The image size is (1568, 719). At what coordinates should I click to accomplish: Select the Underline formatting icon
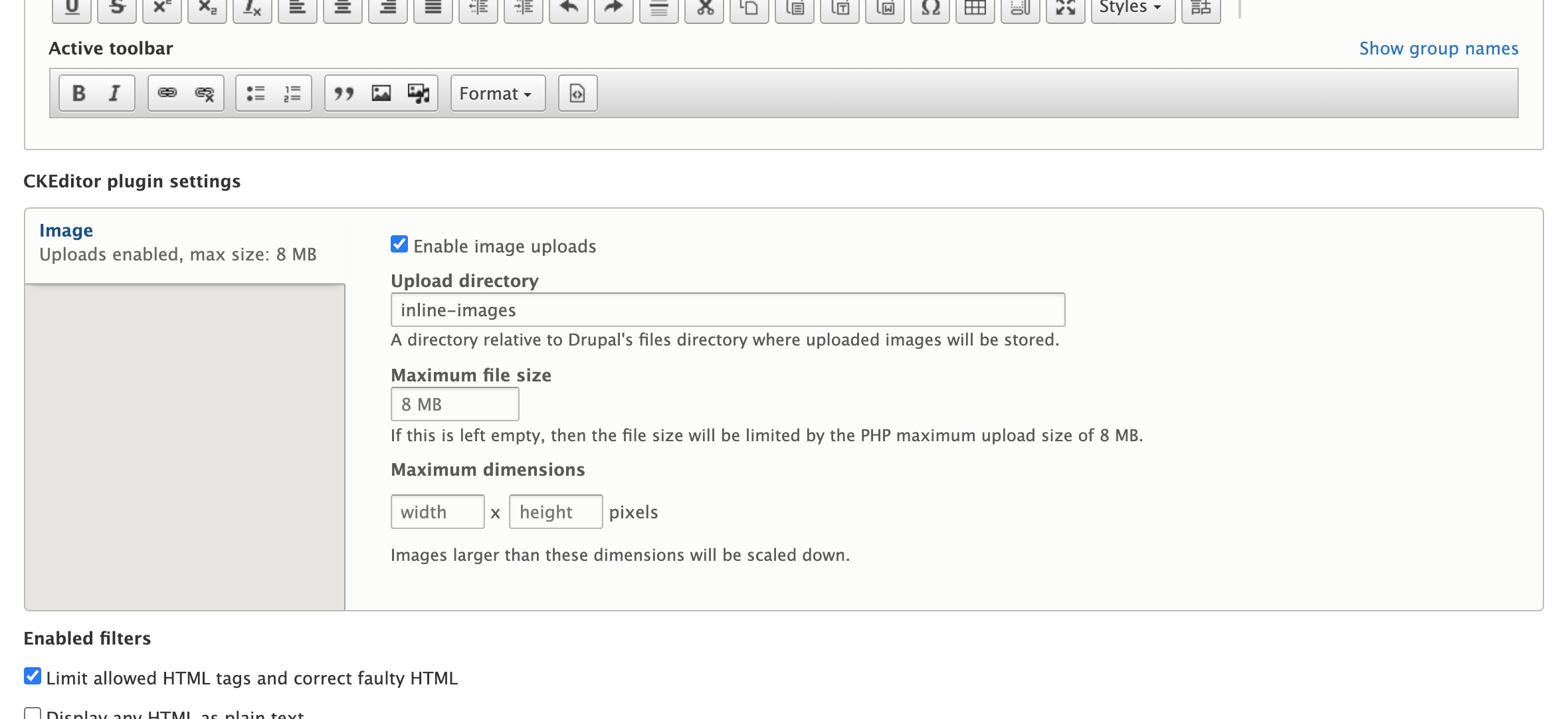pos(72,8)
